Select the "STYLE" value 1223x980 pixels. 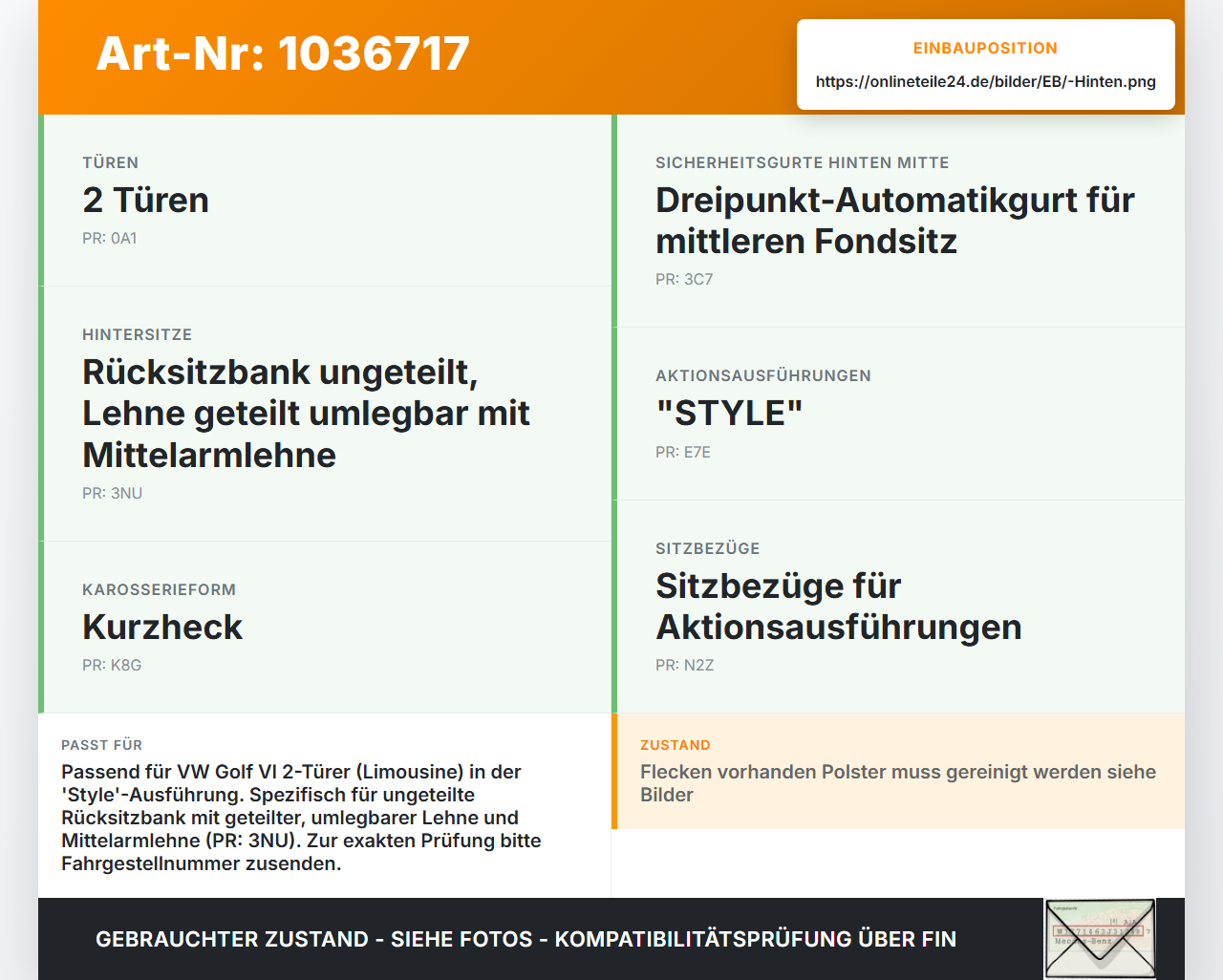729,413
